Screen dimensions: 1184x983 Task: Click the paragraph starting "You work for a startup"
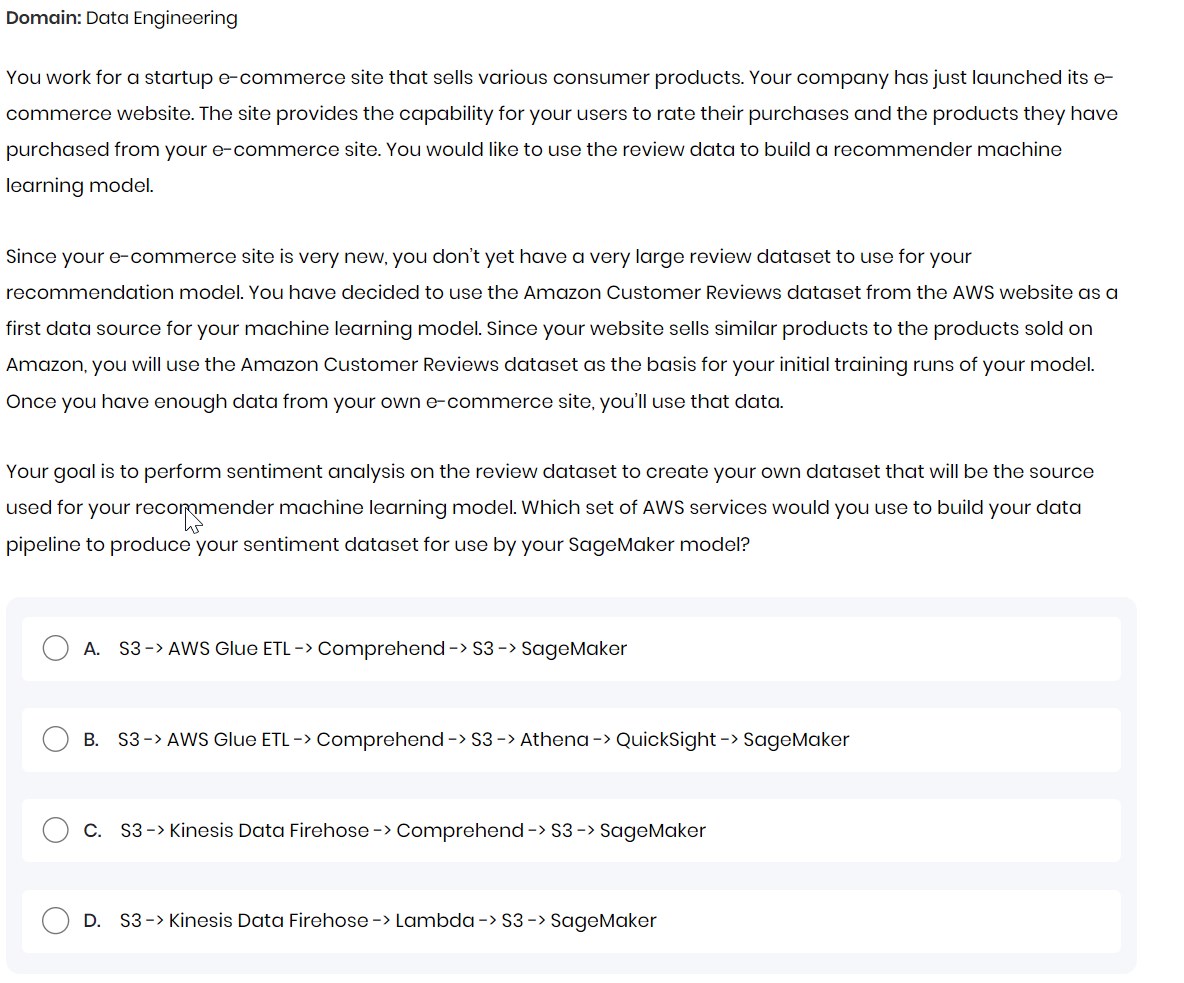pyautogui.click(x=560, y=131)
